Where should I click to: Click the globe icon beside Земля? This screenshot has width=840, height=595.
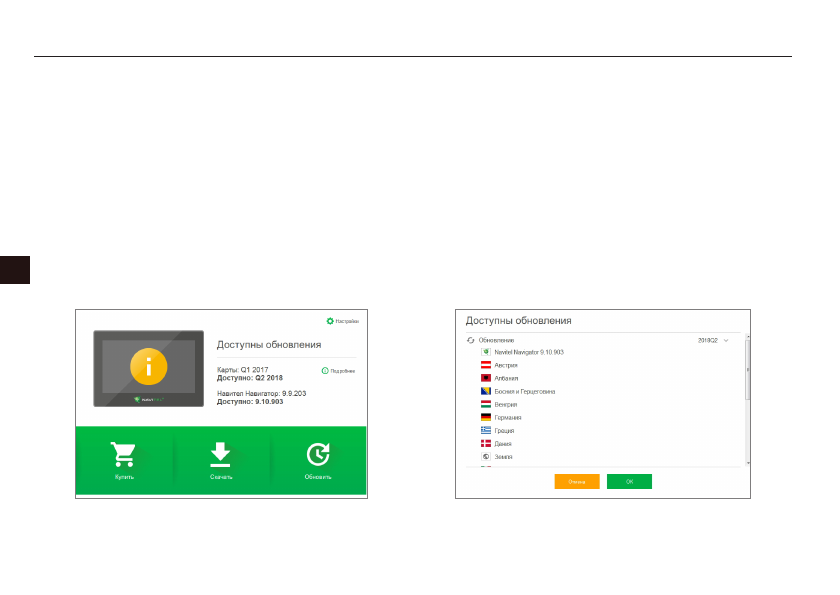[485, 456]
